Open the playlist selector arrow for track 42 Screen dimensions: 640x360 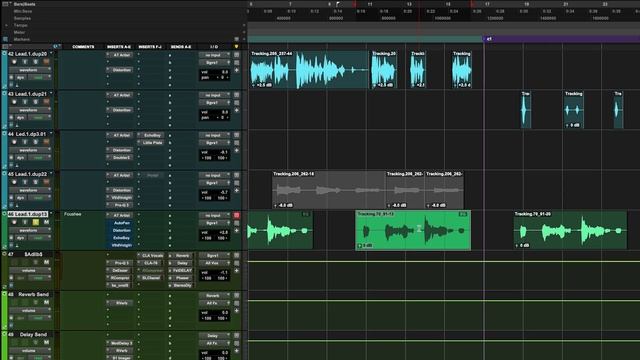tap(51, 53)
